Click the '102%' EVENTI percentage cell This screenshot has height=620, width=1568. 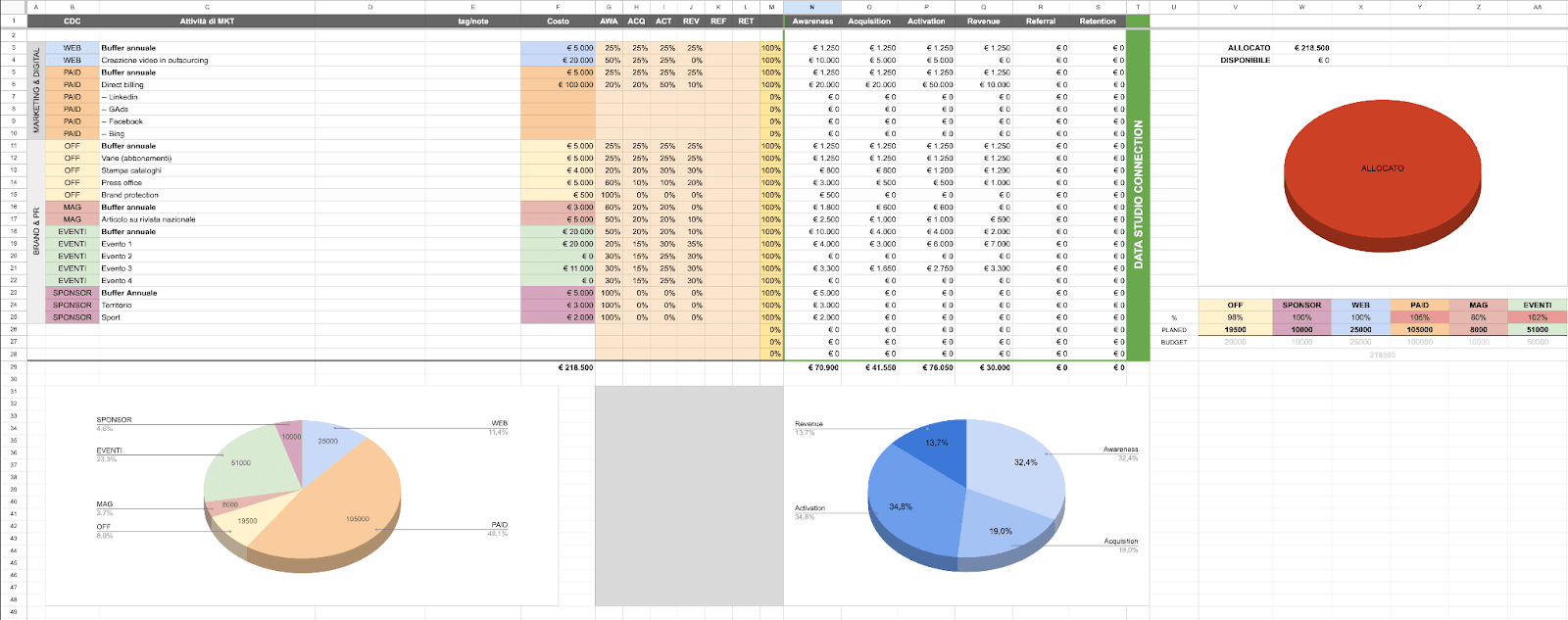1538,317
